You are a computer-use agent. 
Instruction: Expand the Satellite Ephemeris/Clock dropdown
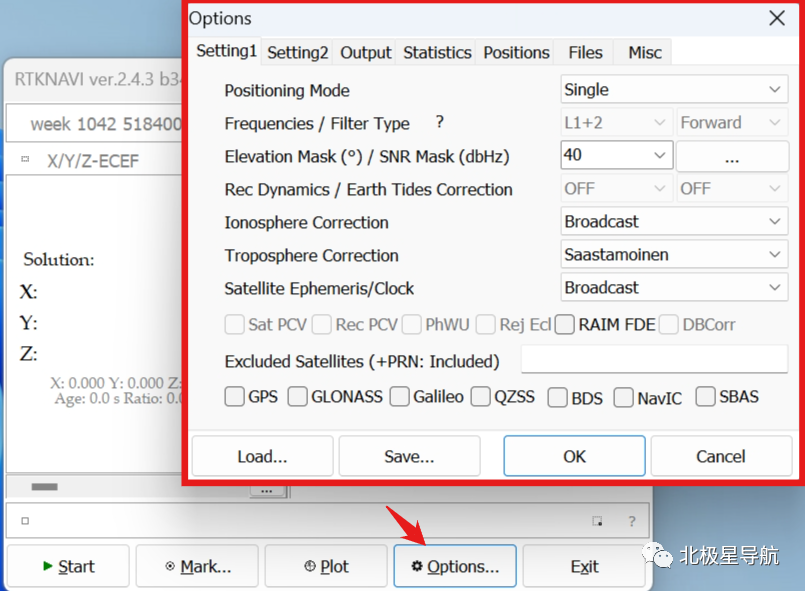point(674,287)
